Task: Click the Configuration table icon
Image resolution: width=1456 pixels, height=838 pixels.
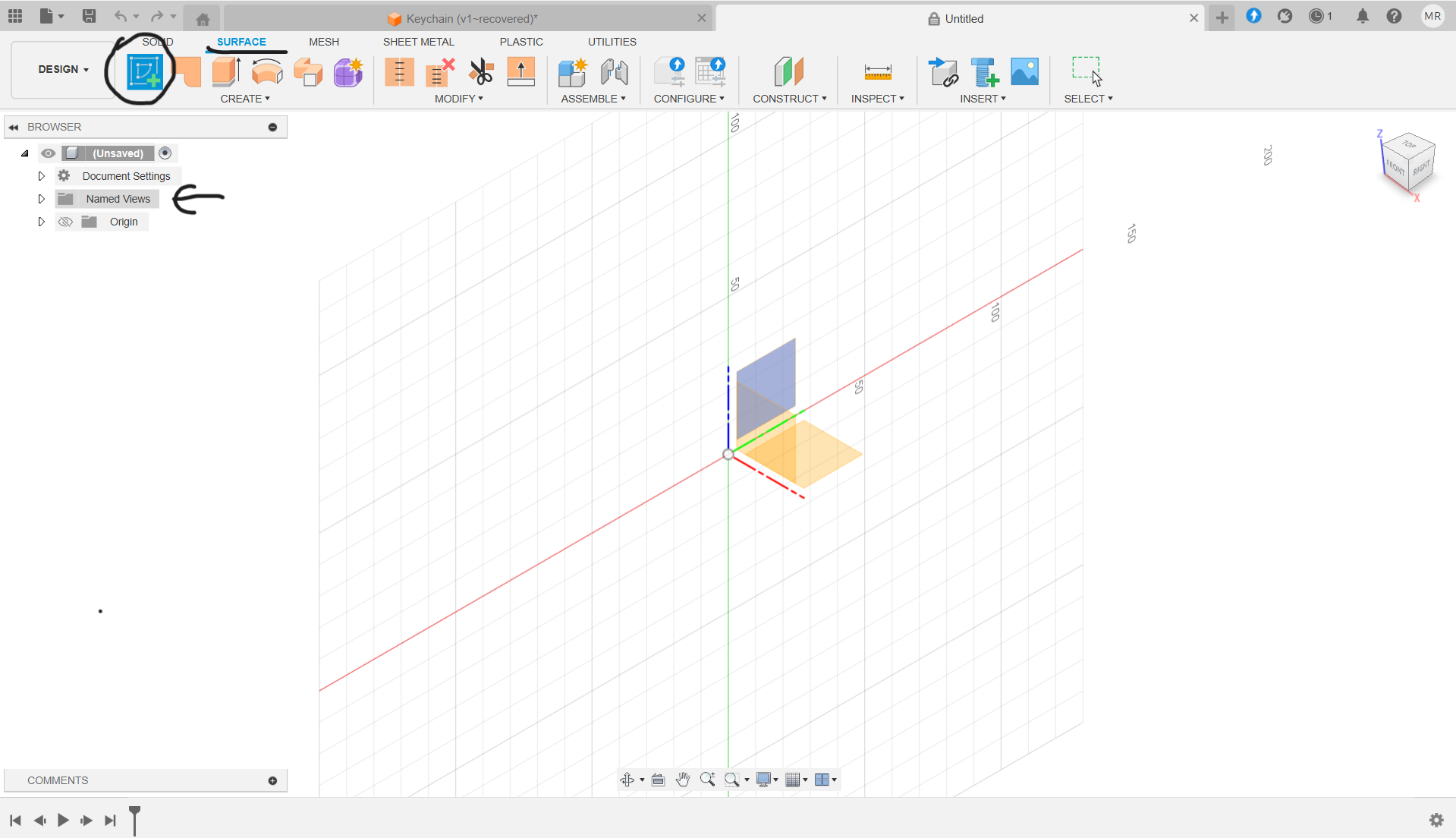Action: 711,72
